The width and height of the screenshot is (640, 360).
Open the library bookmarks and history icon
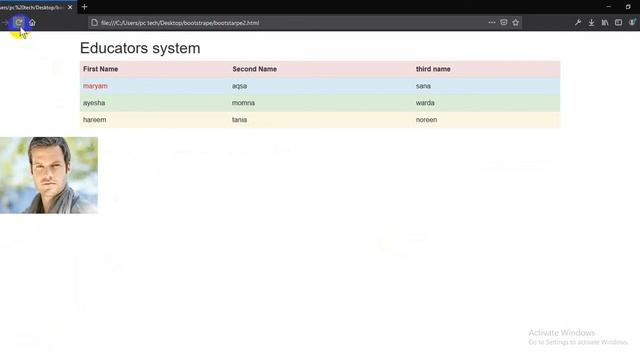[605, 23]
